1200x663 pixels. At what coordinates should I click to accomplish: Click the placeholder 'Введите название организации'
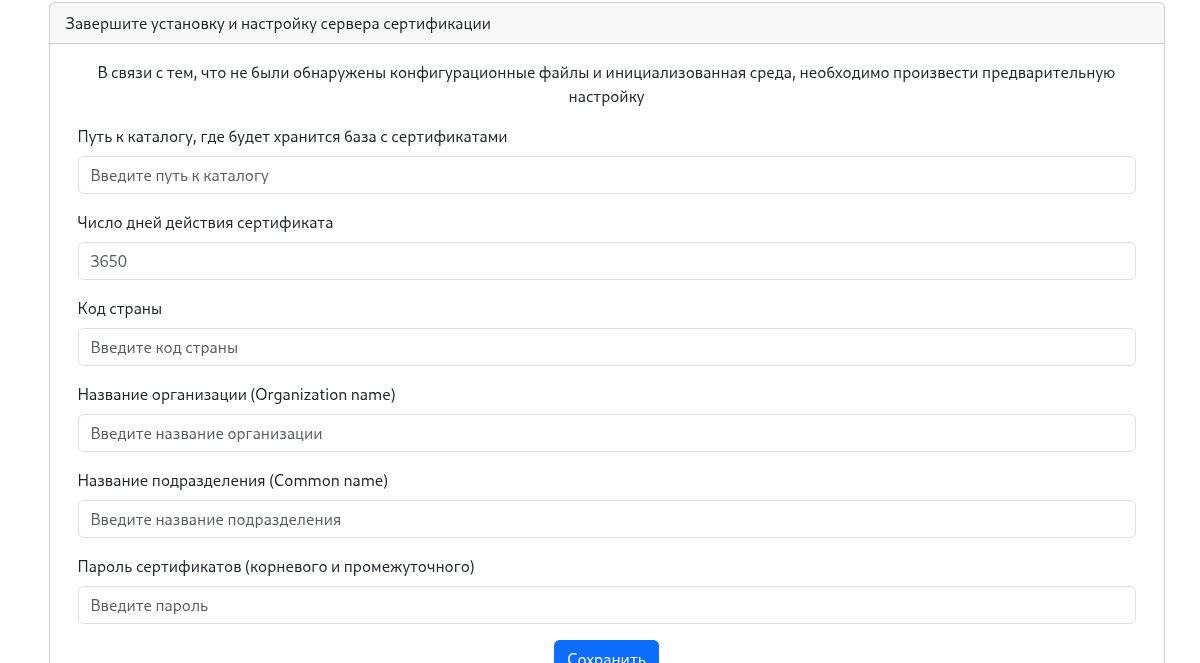(208, 433)
